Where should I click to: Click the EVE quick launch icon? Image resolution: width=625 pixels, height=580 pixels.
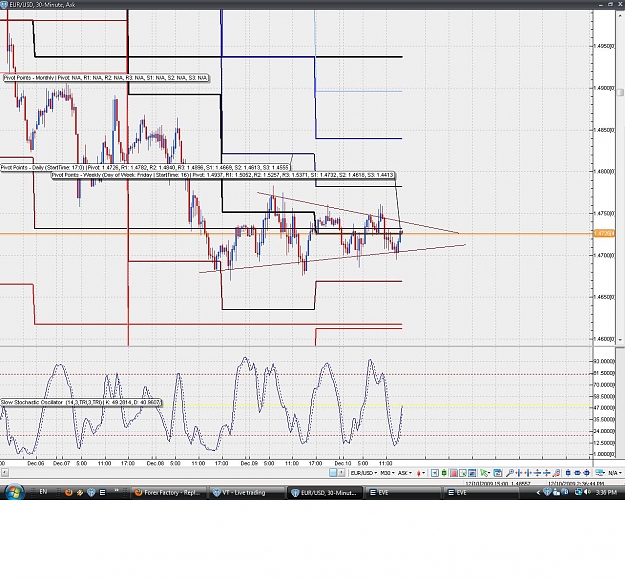coord(102,492)
